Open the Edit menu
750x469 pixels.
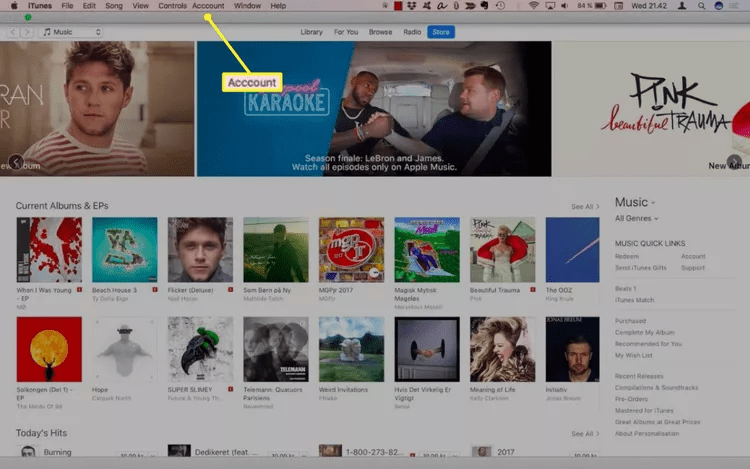pyautogui.click(x=89, y=6)
